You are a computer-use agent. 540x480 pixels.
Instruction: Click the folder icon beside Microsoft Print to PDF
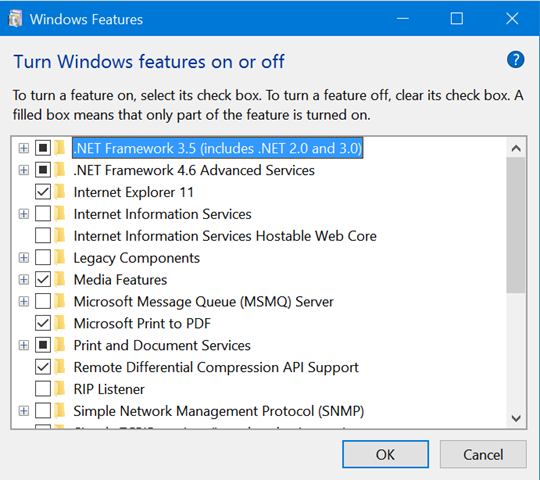[60, 323]
